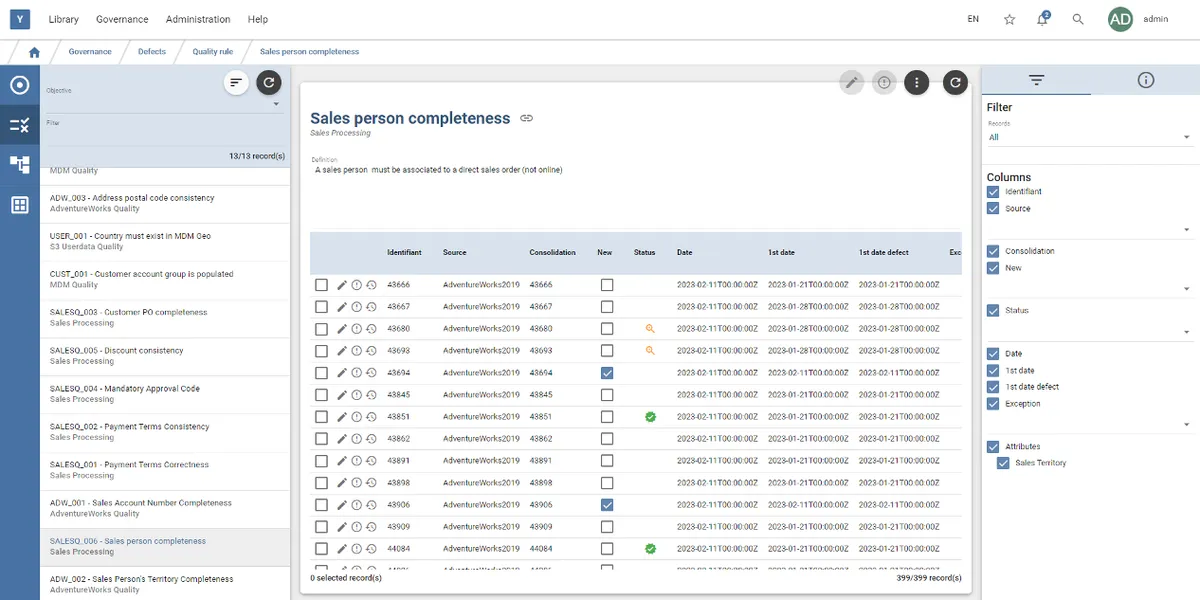Open favorites star in the top bar

click(1010, 19)
